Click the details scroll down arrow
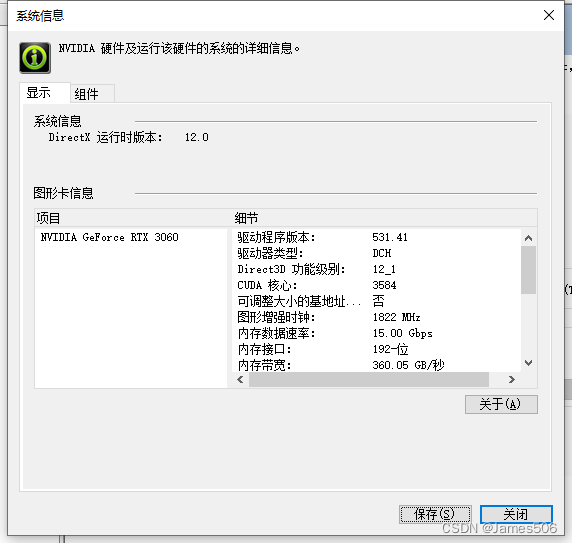The image size is (572, 543). [x=528, y=363]
